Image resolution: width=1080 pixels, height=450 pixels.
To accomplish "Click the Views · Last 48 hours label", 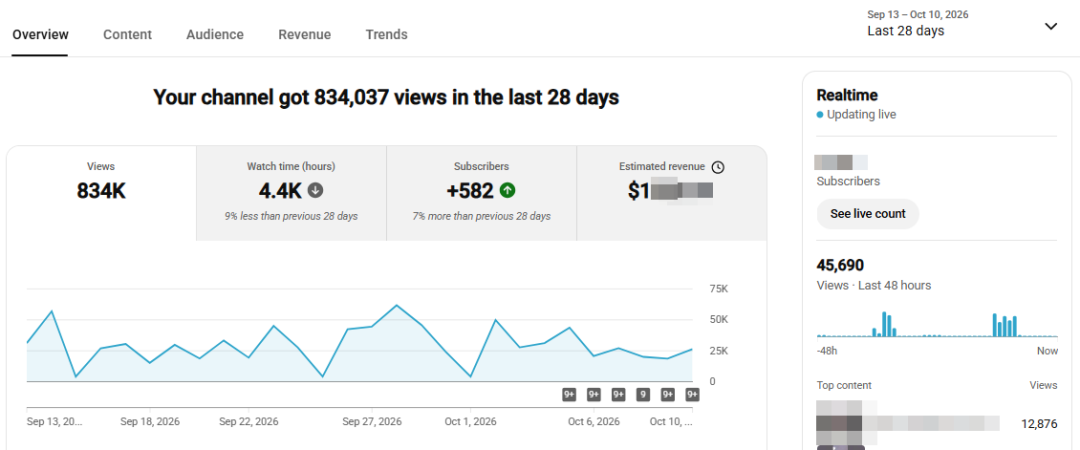I will [x=874, y=285].
